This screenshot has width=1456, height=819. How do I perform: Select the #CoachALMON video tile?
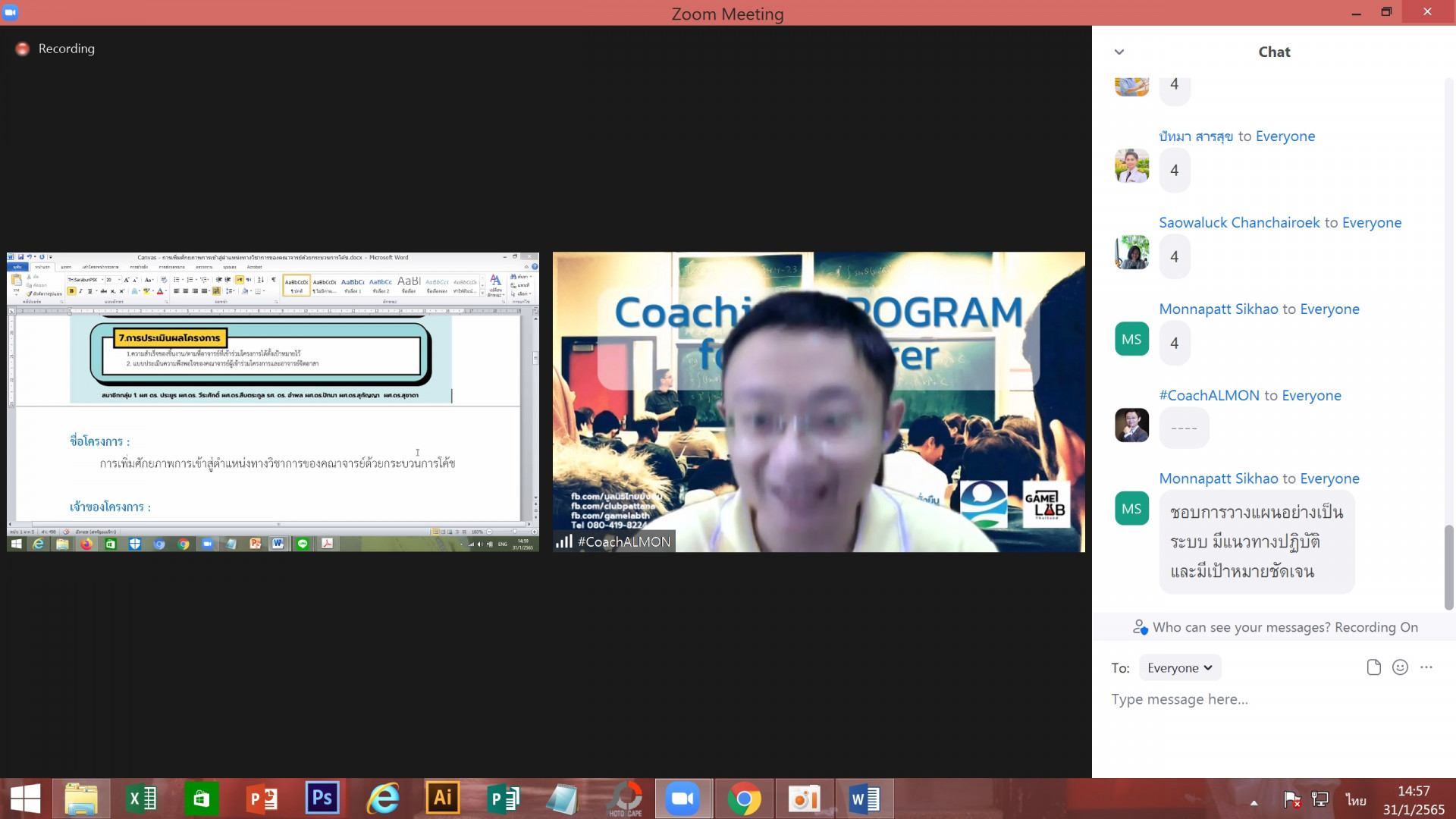[x=818, y=402]
